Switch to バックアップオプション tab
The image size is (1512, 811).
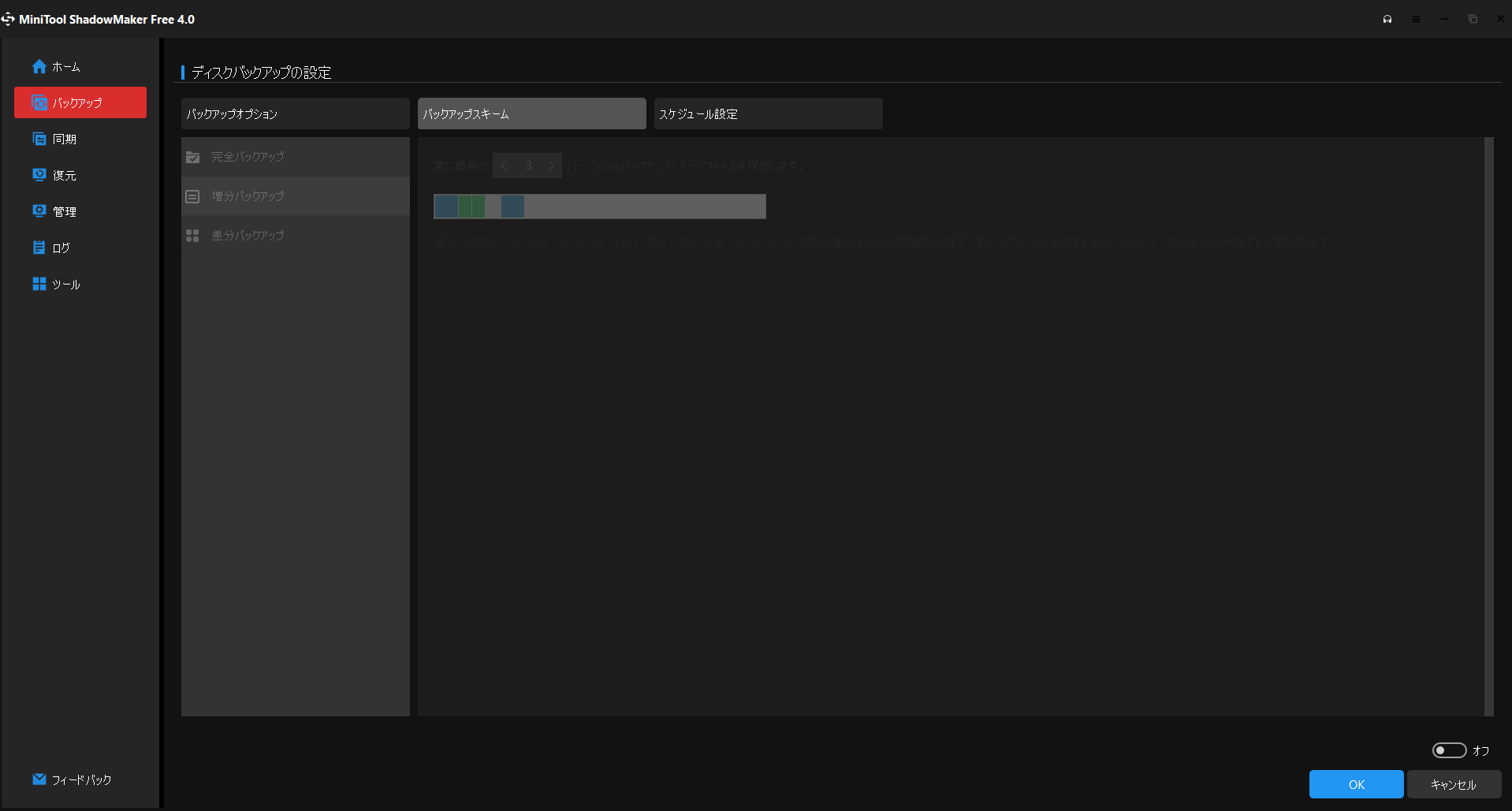[x=295, y=113]
